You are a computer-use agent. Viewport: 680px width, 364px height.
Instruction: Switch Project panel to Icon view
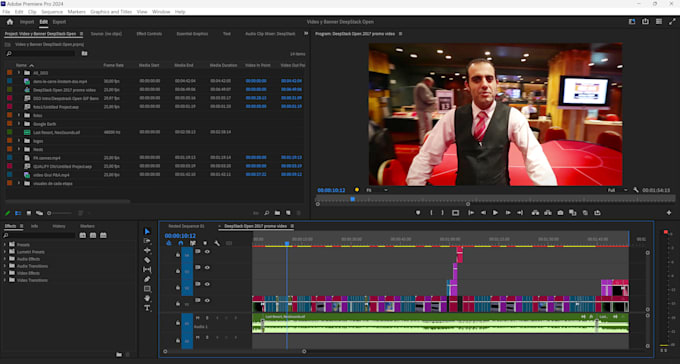pyautogui.click(x=29, y=213)
